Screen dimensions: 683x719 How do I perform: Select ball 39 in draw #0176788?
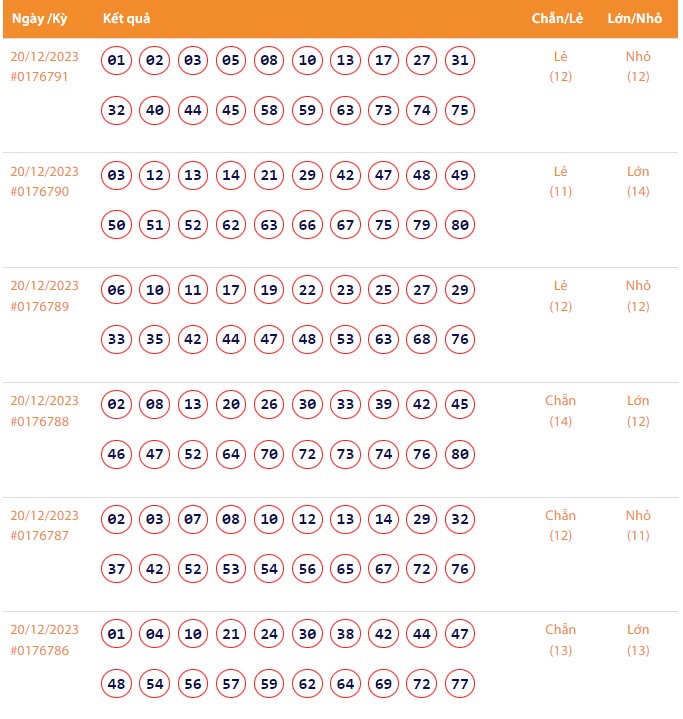384,404
